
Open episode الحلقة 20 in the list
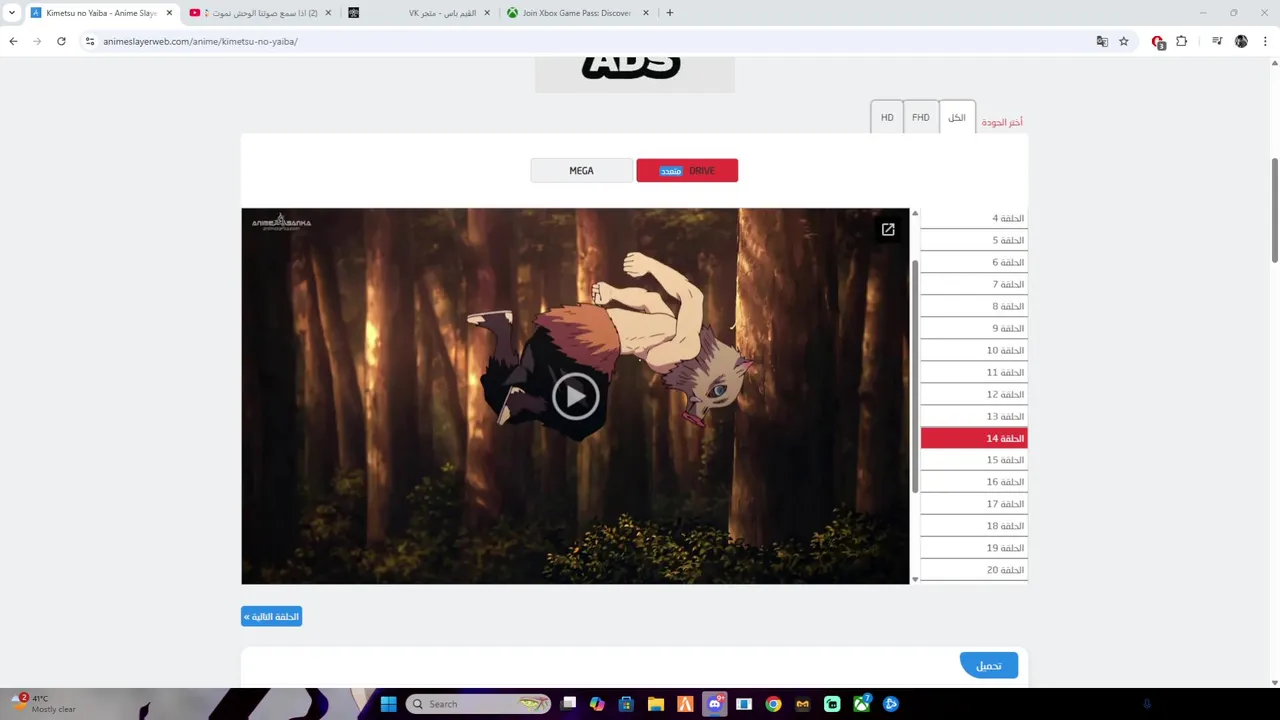[x=974, y=570]
